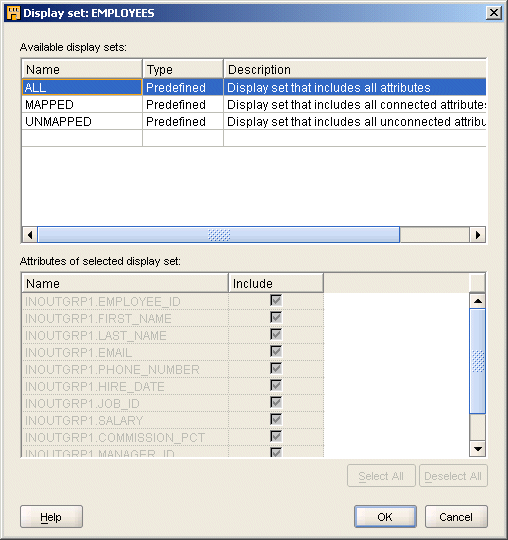Click the vertical scrollbar thumb in attributes list
The height and width of the screenshot is (540, 508).
478,361
